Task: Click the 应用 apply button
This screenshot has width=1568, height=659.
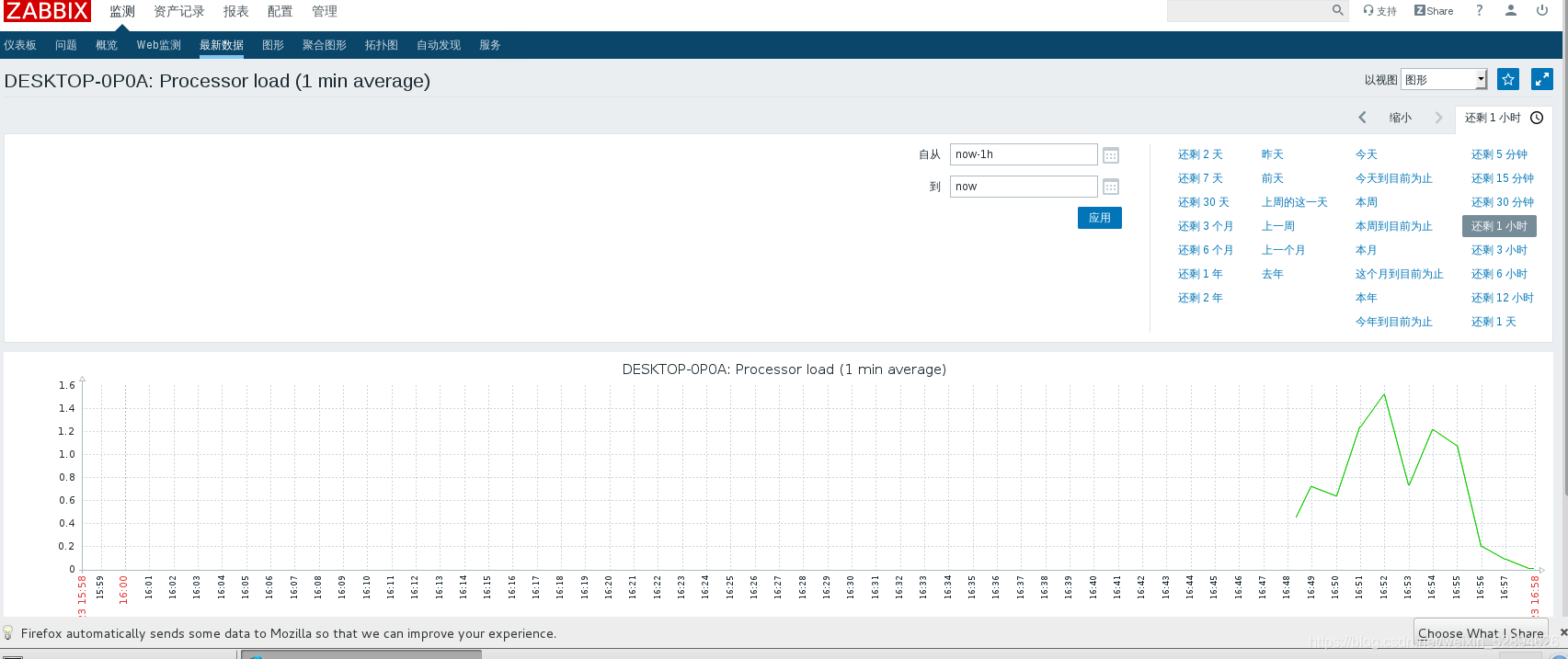Action: pyautogui.click(x=1100, y=218)
